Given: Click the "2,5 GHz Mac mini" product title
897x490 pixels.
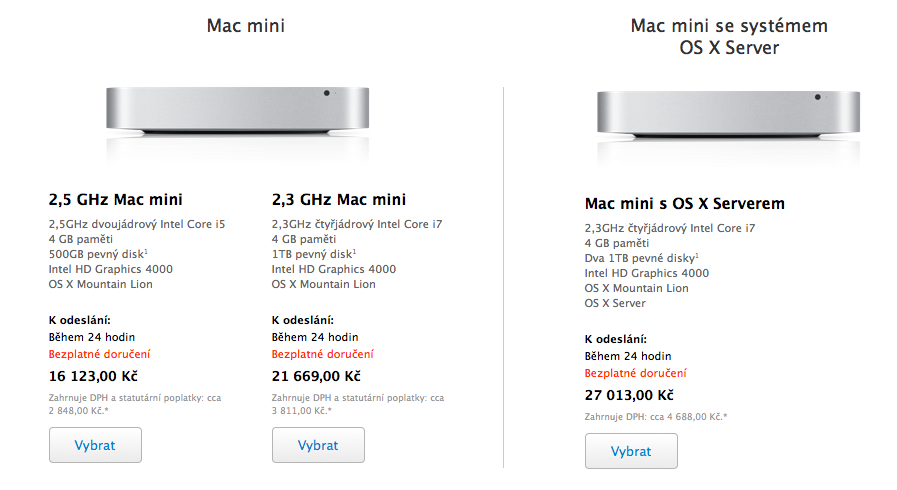Looking at the screenshot, I should coord(116,199).
